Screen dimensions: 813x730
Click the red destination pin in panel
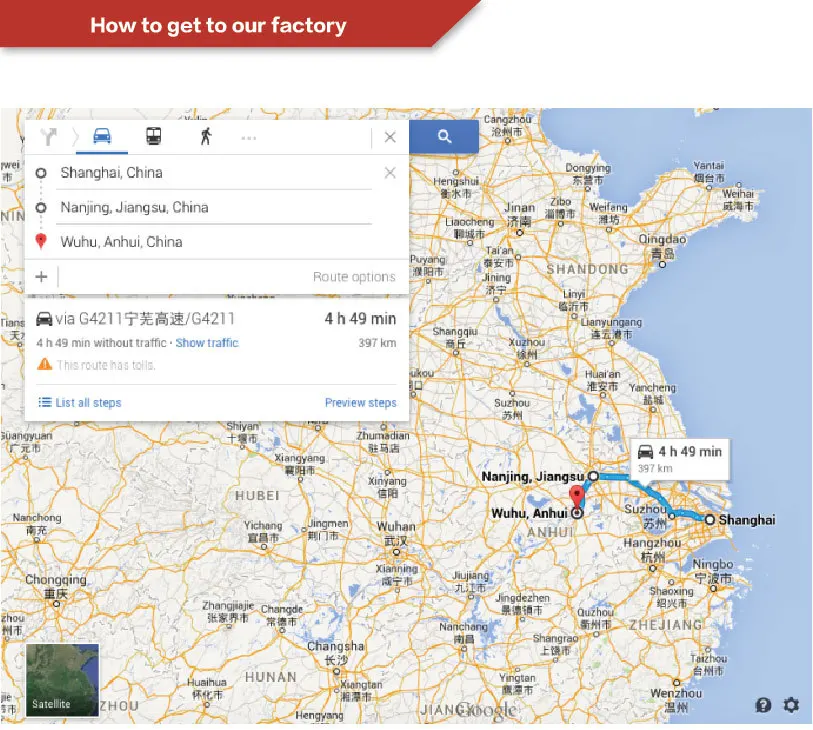tap(41, 241)
